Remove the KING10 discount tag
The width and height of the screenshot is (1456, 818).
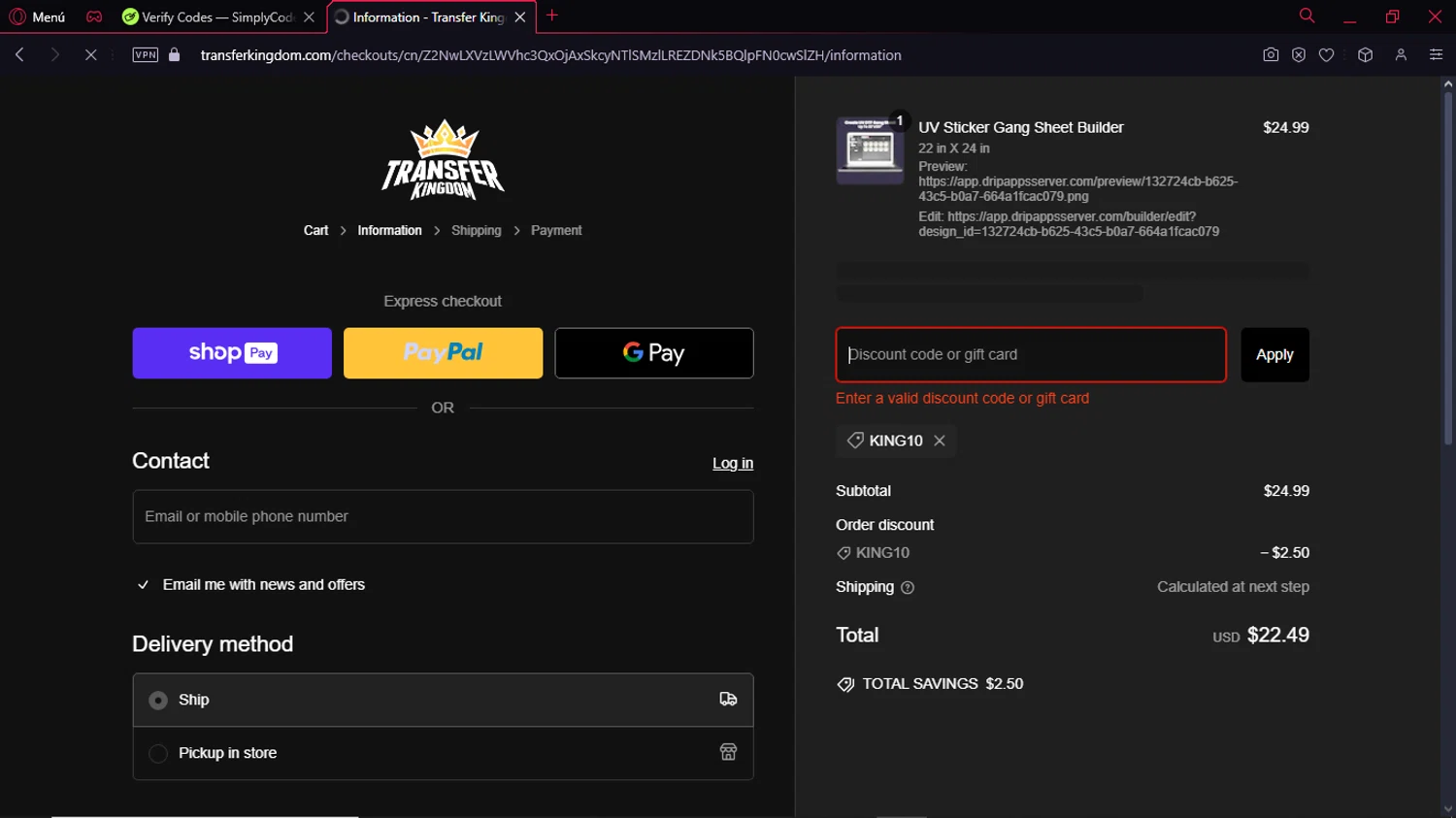pyautogui.click(x=940, y=441)
